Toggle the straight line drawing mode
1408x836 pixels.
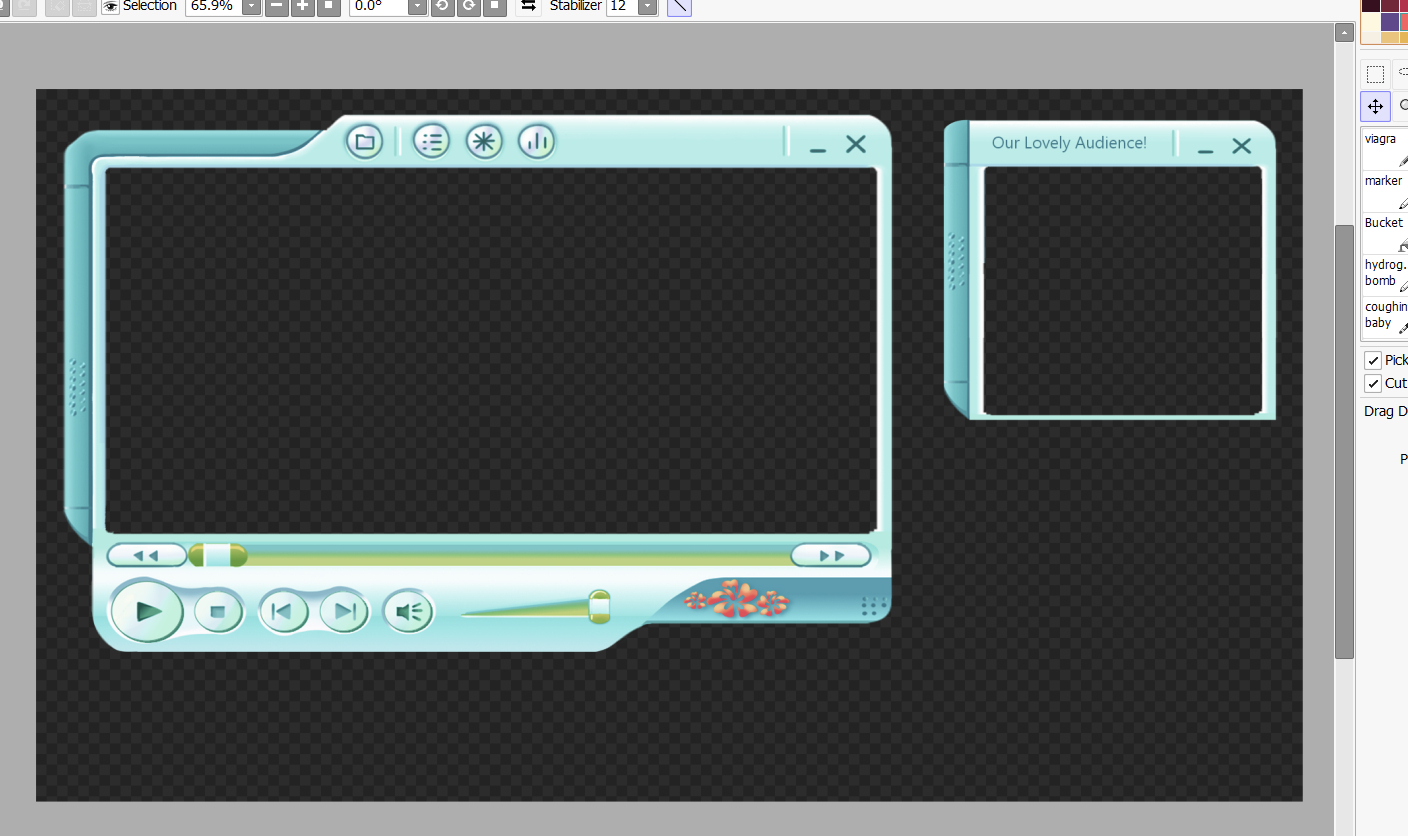click(x=679, y=6)
